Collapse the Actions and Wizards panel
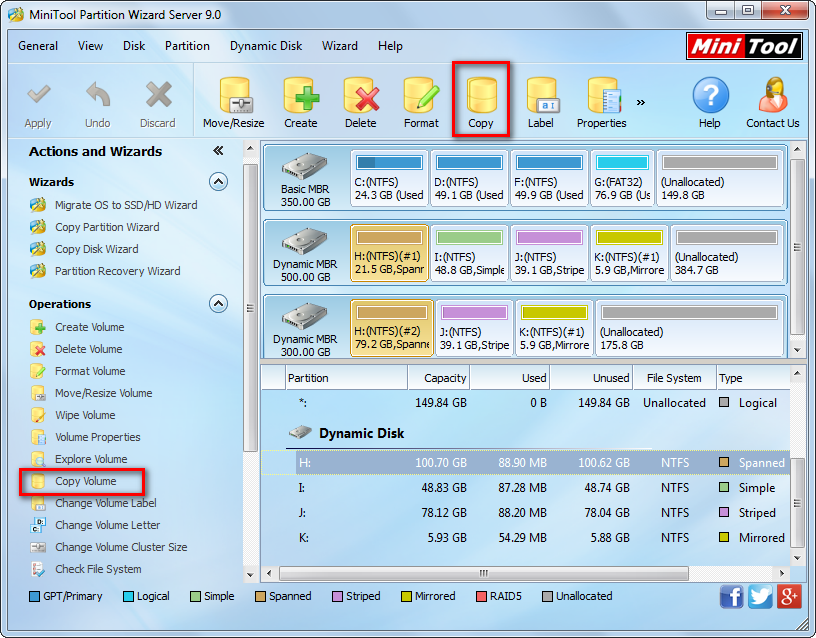816x638 pixels. pos(218,151)
